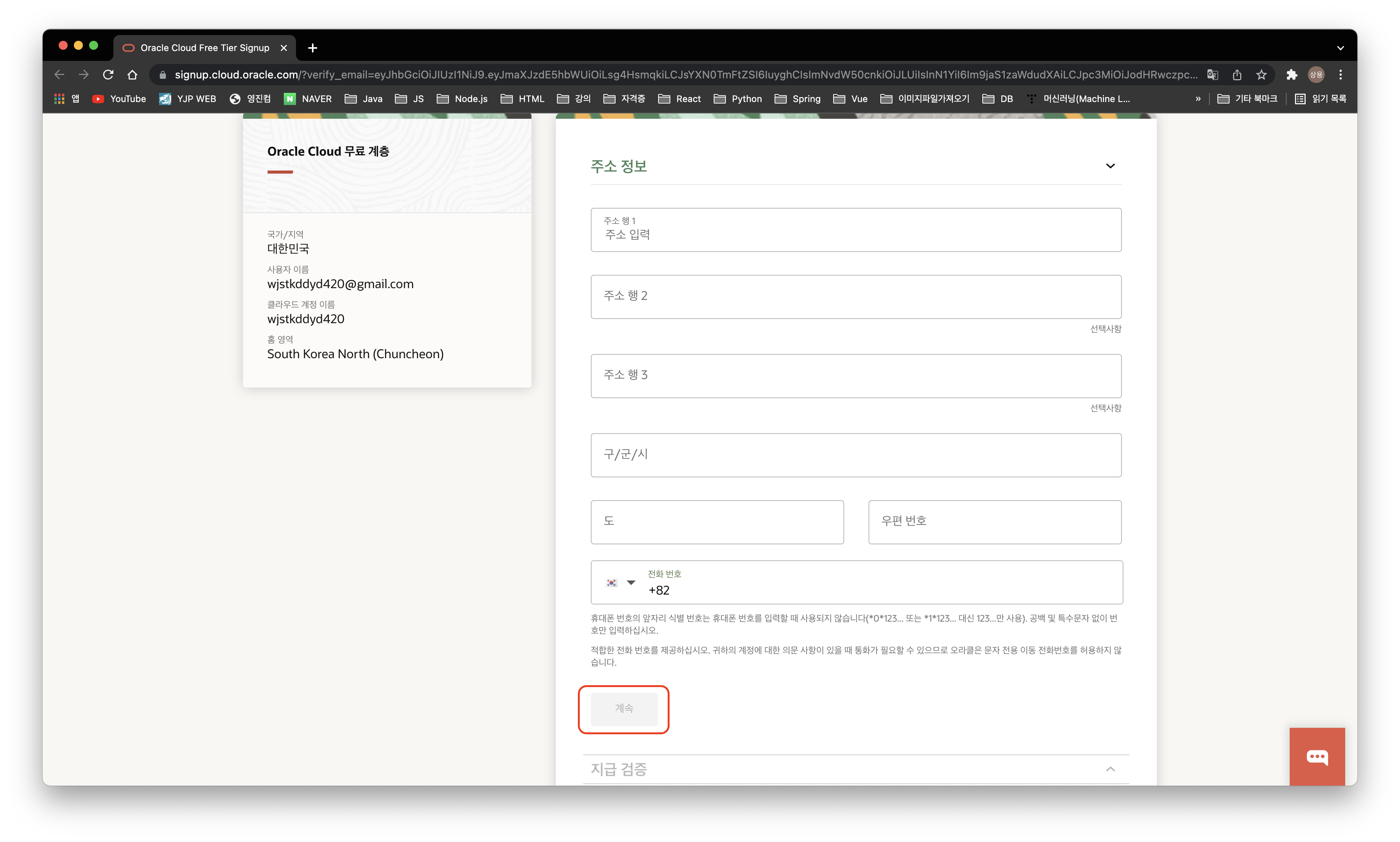Click the home page icon
1400x842 pixels.
(132, 74)
